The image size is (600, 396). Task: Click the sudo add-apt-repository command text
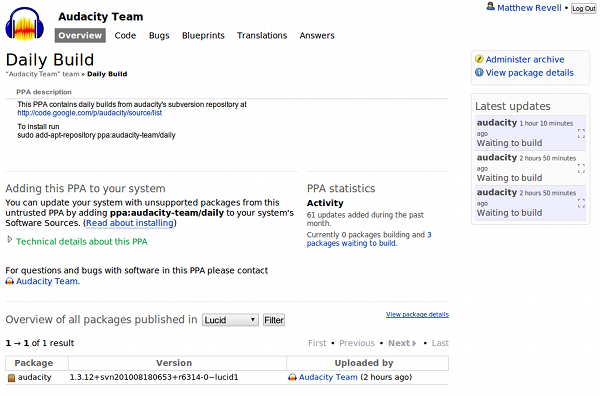point(96,135)
